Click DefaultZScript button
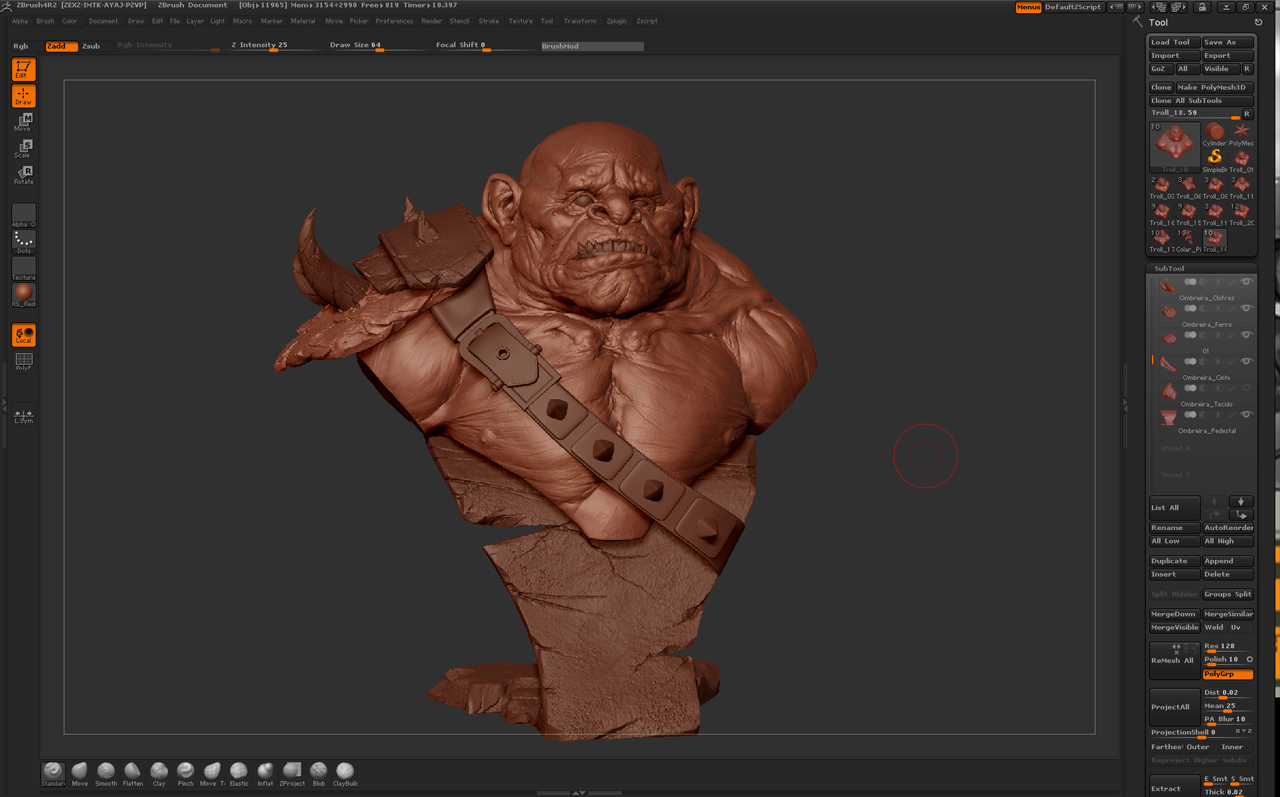The width and height of the screenshot is (1280, 797). [1073, 7]
